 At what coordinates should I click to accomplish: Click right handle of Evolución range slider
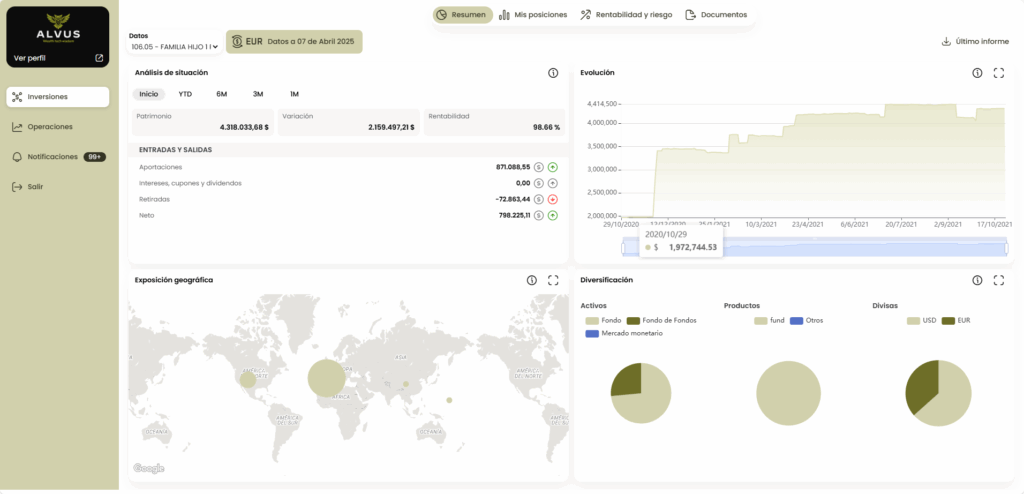(x=1007, y=248)
